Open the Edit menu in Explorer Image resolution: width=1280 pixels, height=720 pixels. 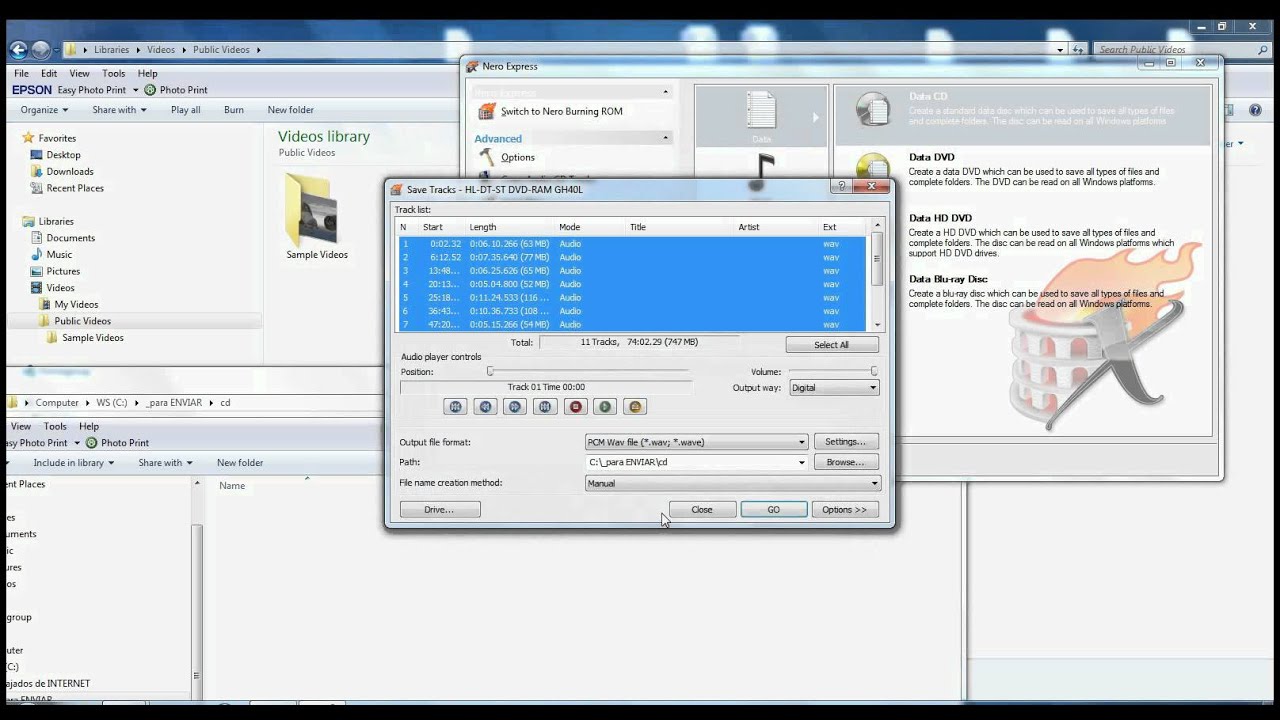point(49,74)
